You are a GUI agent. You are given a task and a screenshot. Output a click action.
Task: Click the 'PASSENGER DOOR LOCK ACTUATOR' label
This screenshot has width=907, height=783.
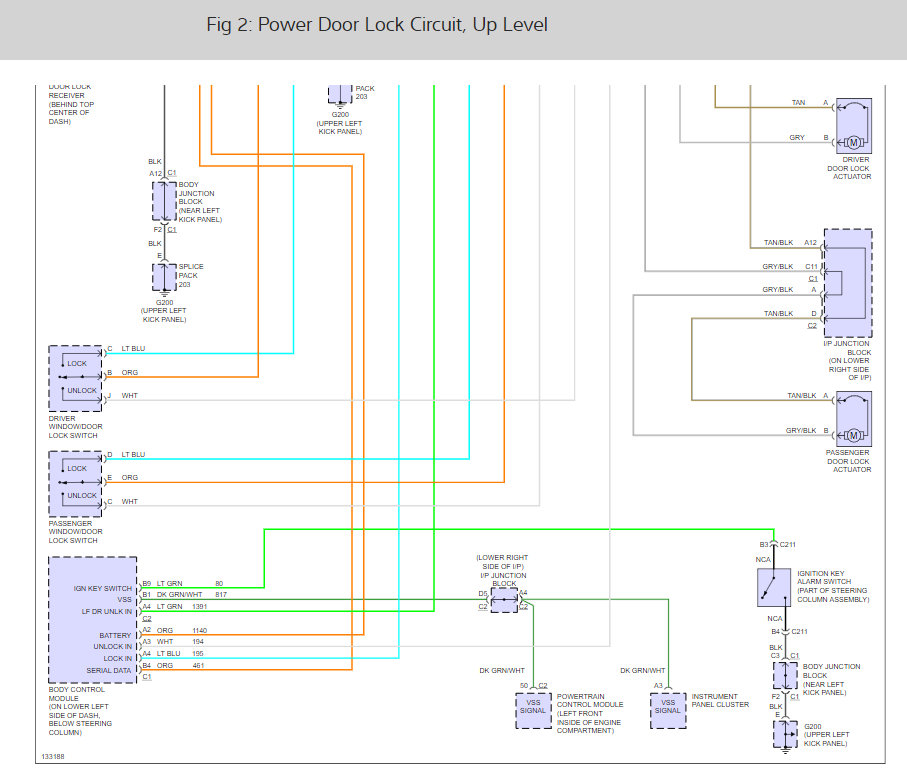849,461
